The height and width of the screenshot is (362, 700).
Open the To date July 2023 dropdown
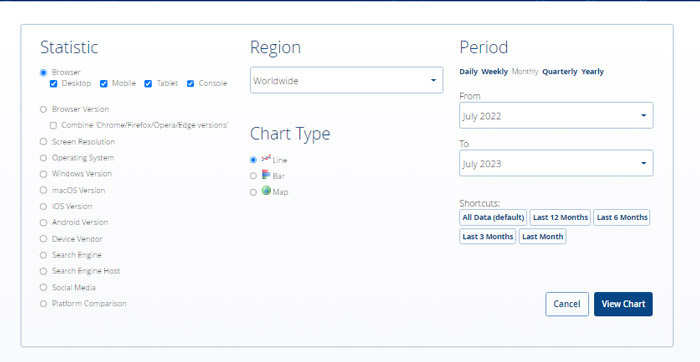click(x=556, y=163)
